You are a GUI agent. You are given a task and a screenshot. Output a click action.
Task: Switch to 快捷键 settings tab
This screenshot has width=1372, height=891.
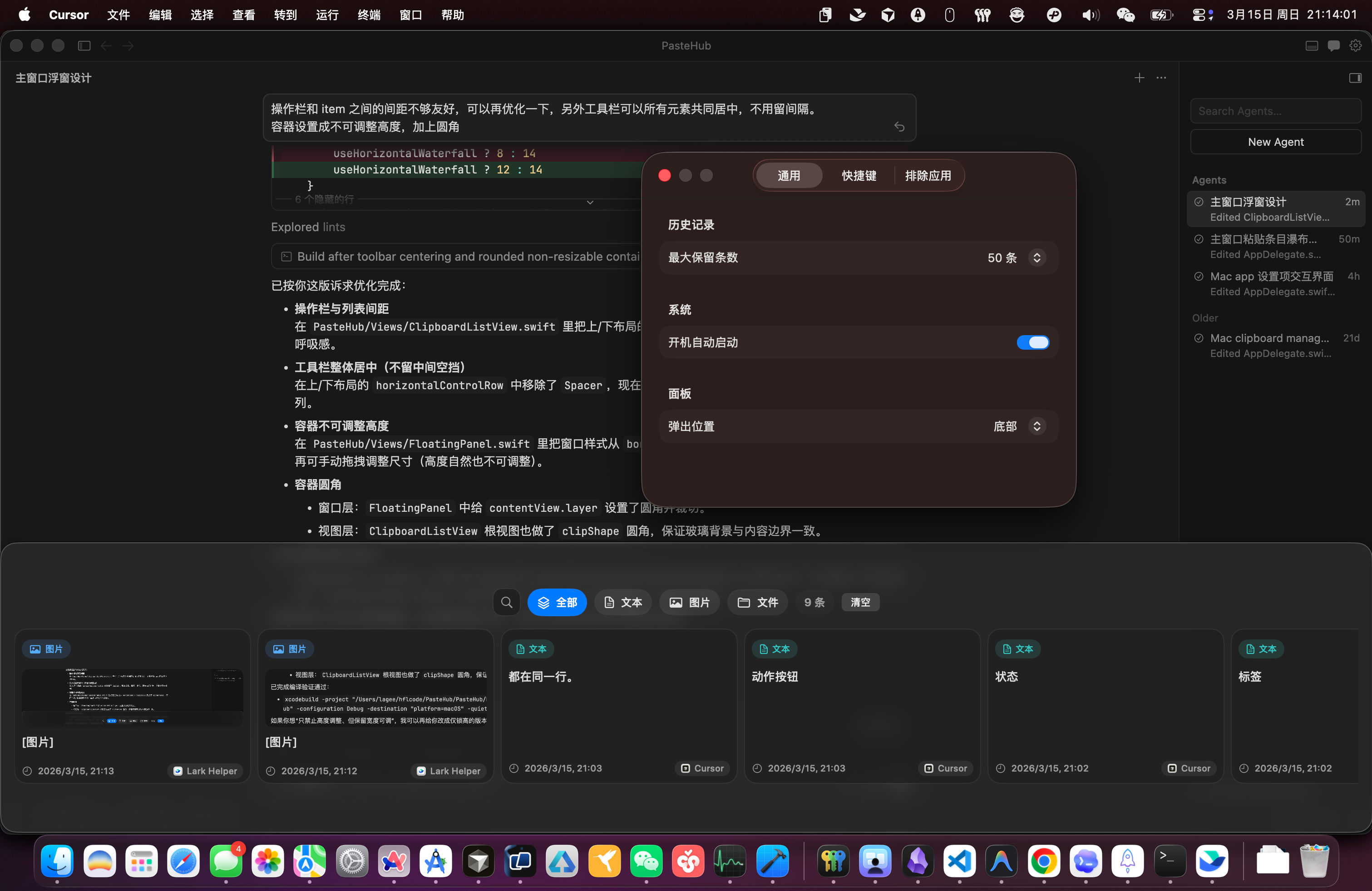[x=859, y=175]
